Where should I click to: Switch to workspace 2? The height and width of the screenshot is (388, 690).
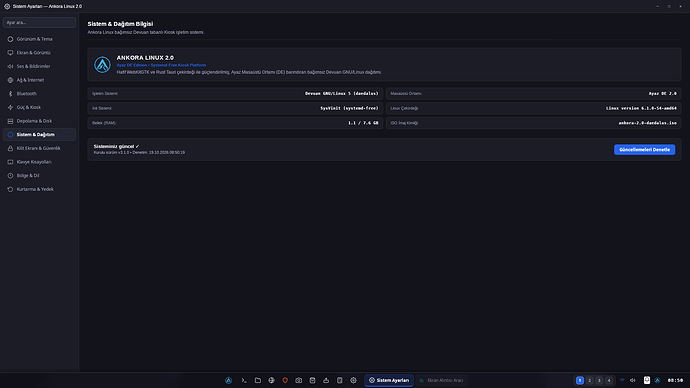(x=589, y=381)
